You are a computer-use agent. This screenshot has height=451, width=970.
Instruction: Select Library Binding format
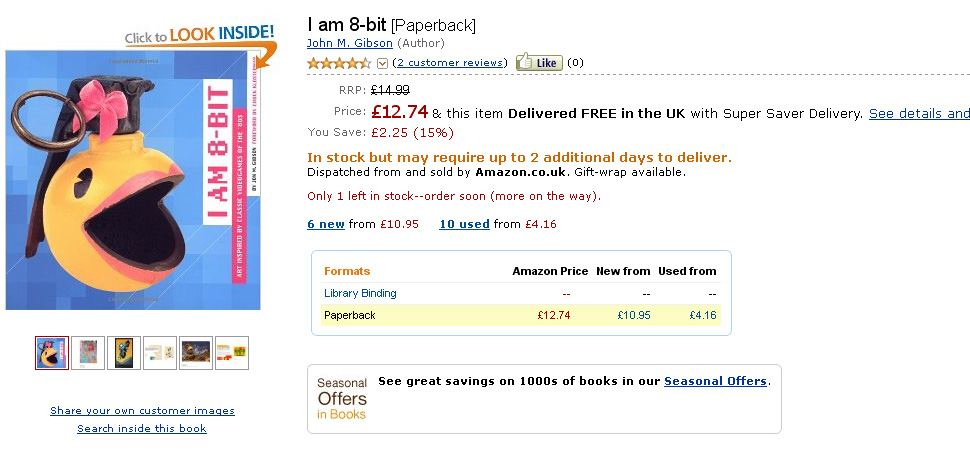click(x=360, y=293)
